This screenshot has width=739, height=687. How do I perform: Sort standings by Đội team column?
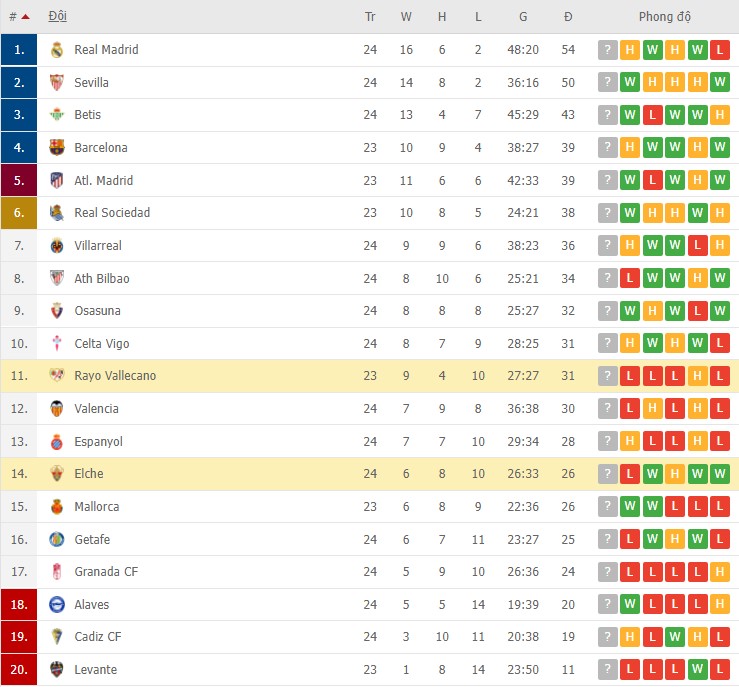58,17
